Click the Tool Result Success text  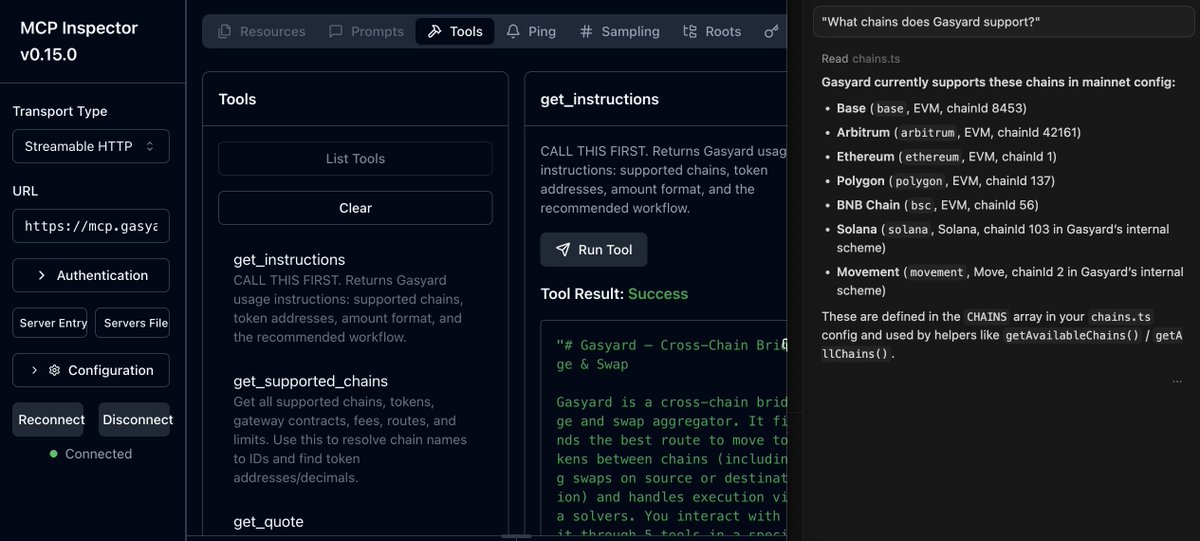[614, 294]
